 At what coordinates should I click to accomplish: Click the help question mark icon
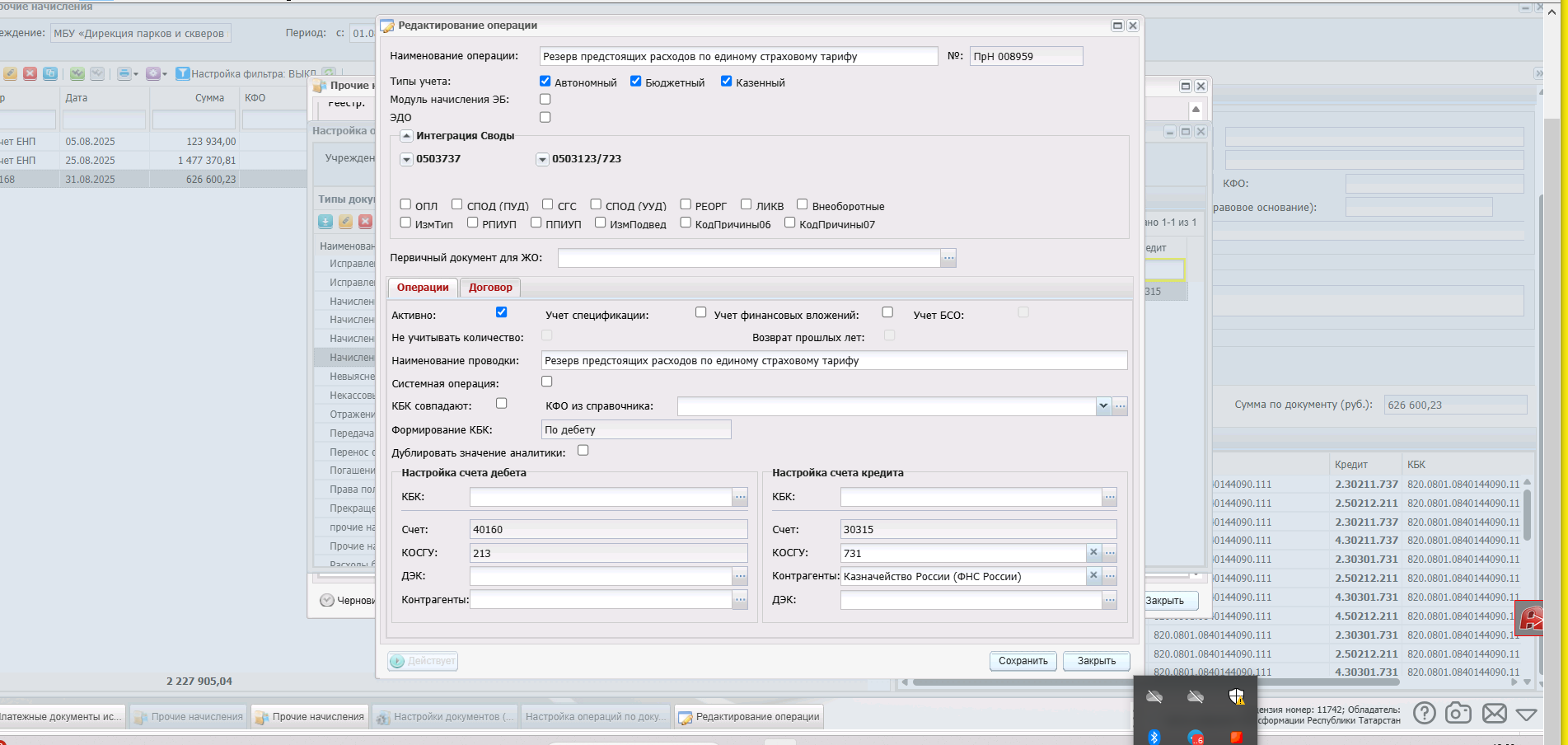(x=1424, y=713)
